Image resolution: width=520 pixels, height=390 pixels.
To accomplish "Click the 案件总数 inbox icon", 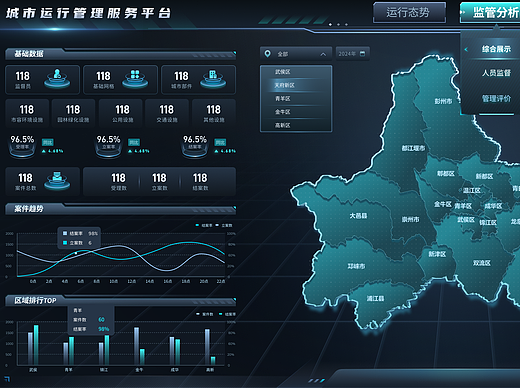I will 57,180.
